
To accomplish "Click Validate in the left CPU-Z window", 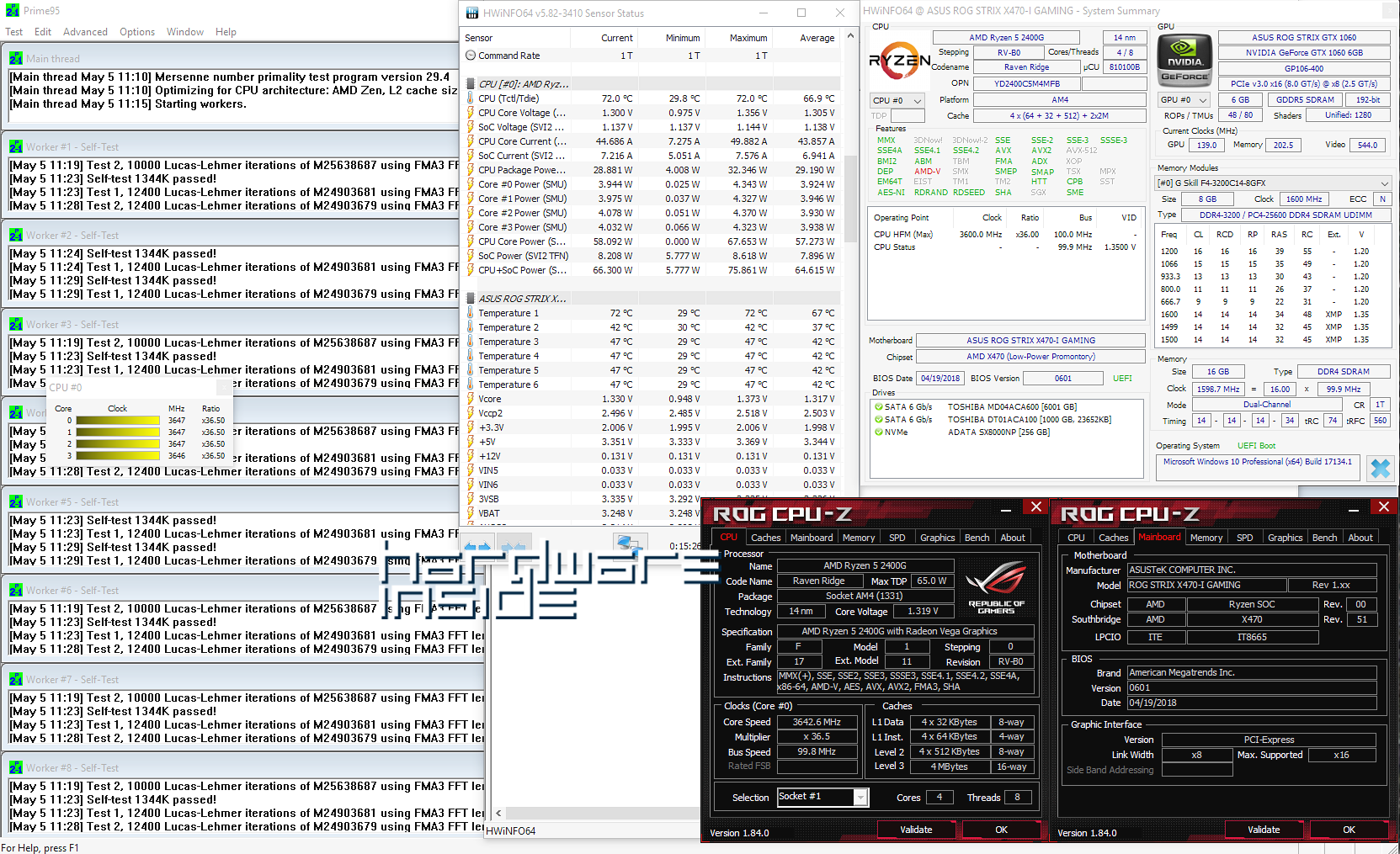I will point(916,830).
